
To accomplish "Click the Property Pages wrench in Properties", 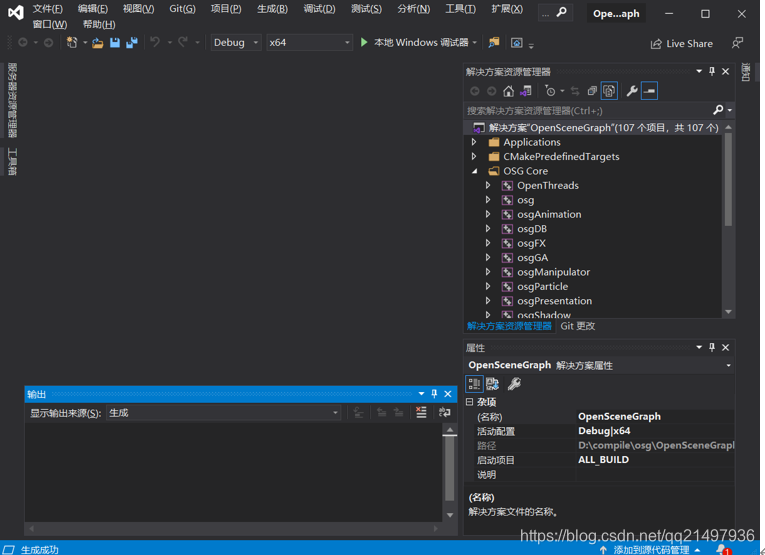I will click(514, 384).
